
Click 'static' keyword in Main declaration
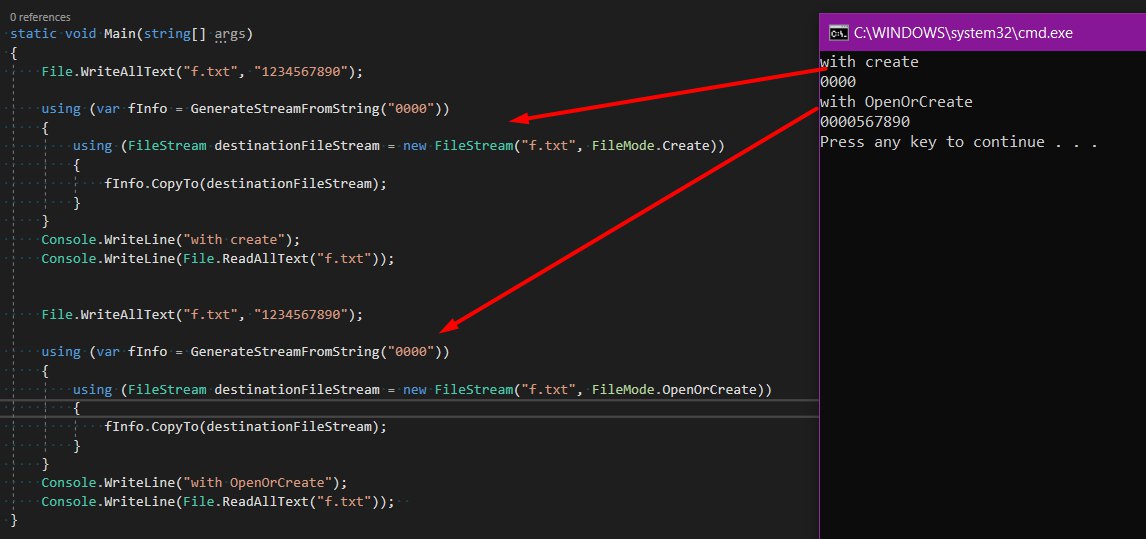(34, 34)
